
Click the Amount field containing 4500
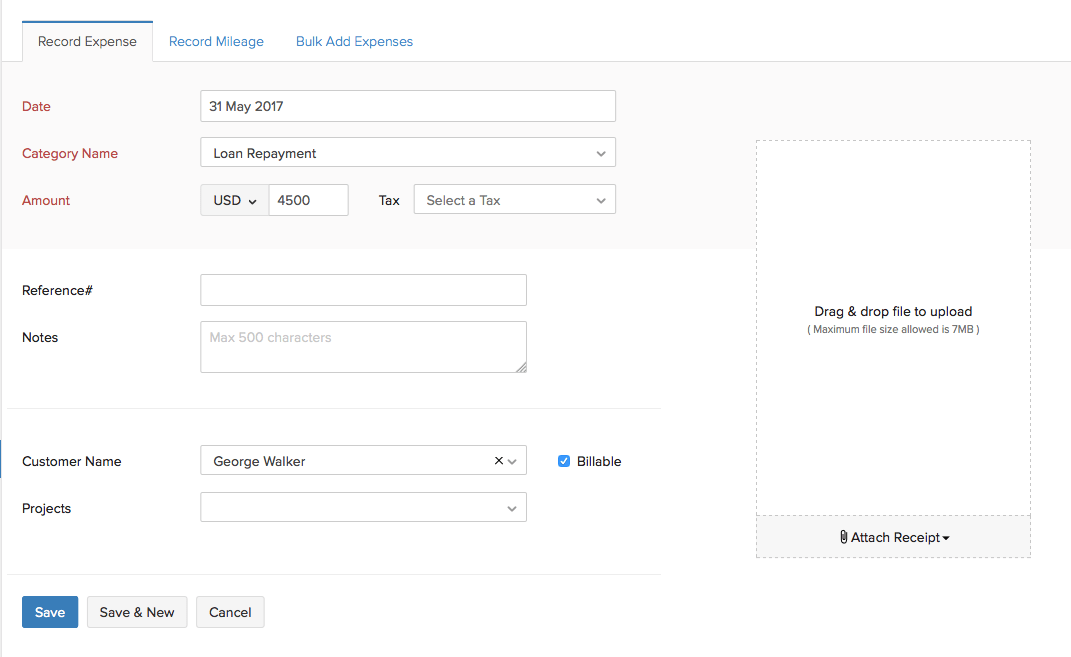click(308, 200)
